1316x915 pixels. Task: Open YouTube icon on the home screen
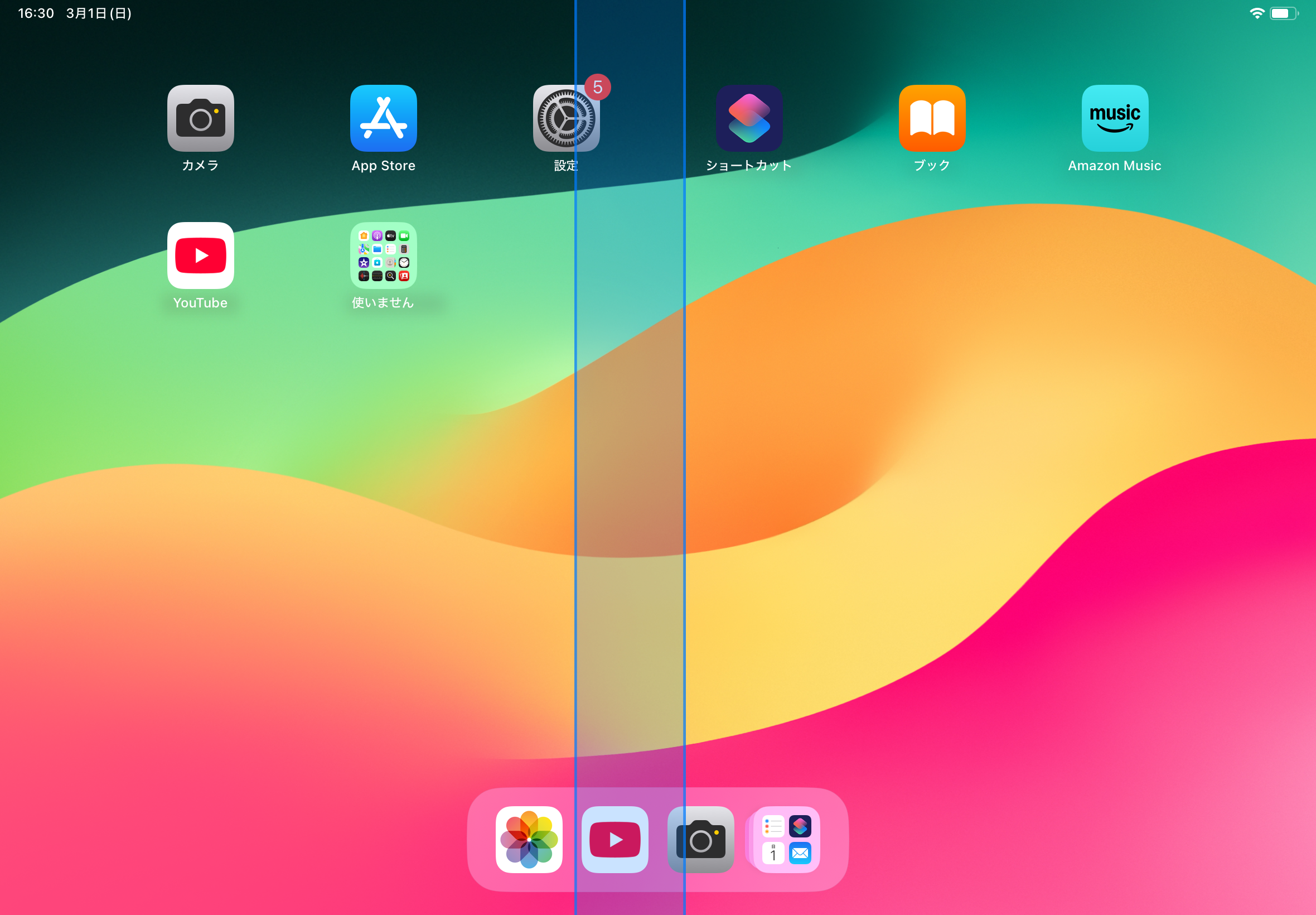201,256
